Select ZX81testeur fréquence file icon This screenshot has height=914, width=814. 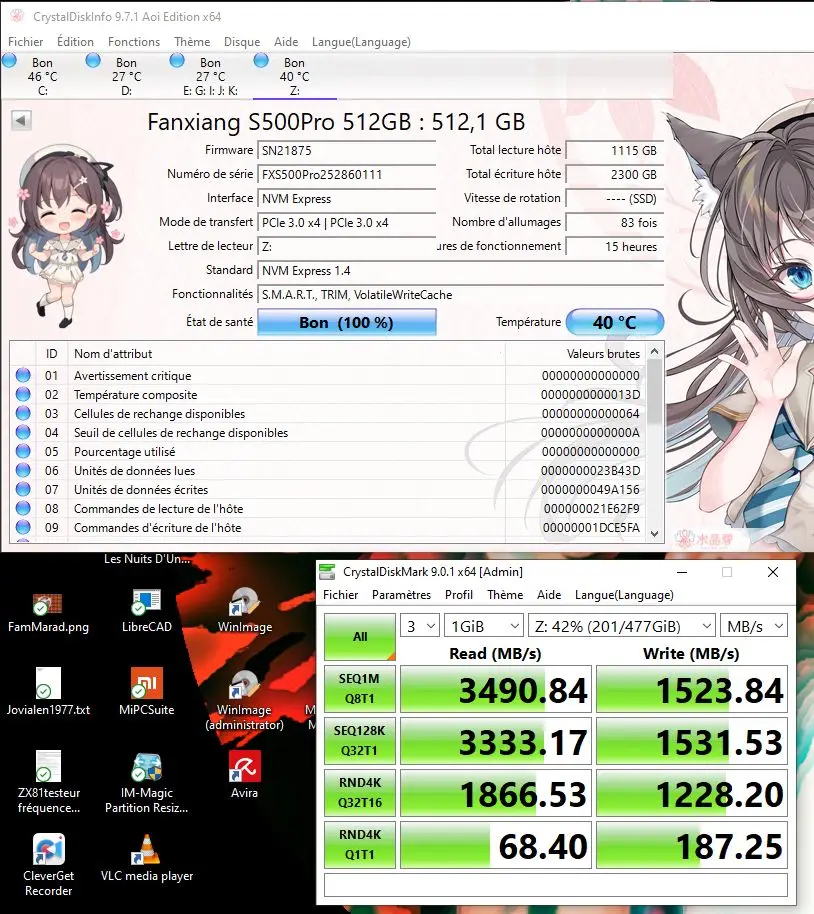[x=48, y=782]
